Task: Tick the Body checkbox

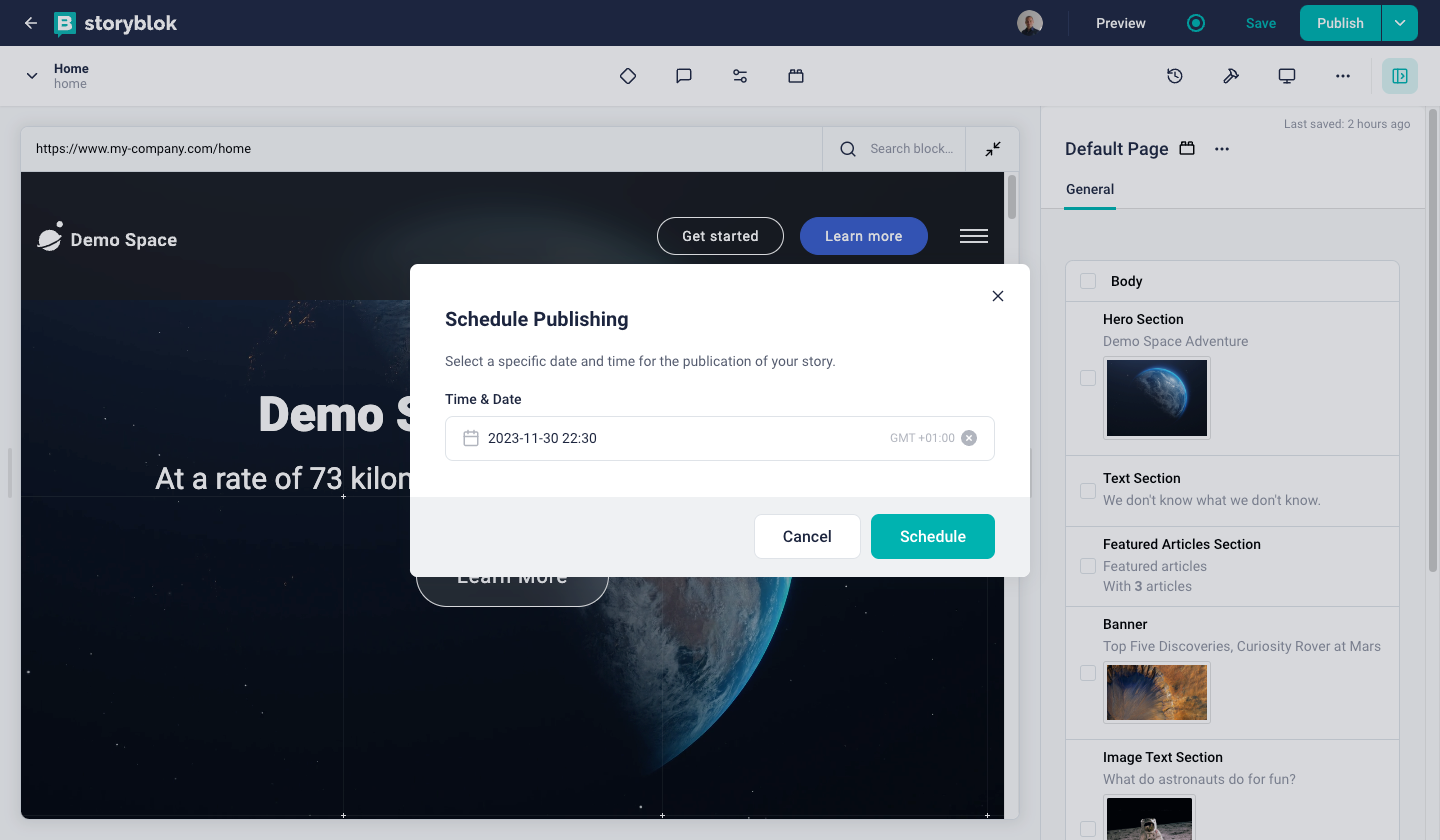Action: tap(1088, 281)
